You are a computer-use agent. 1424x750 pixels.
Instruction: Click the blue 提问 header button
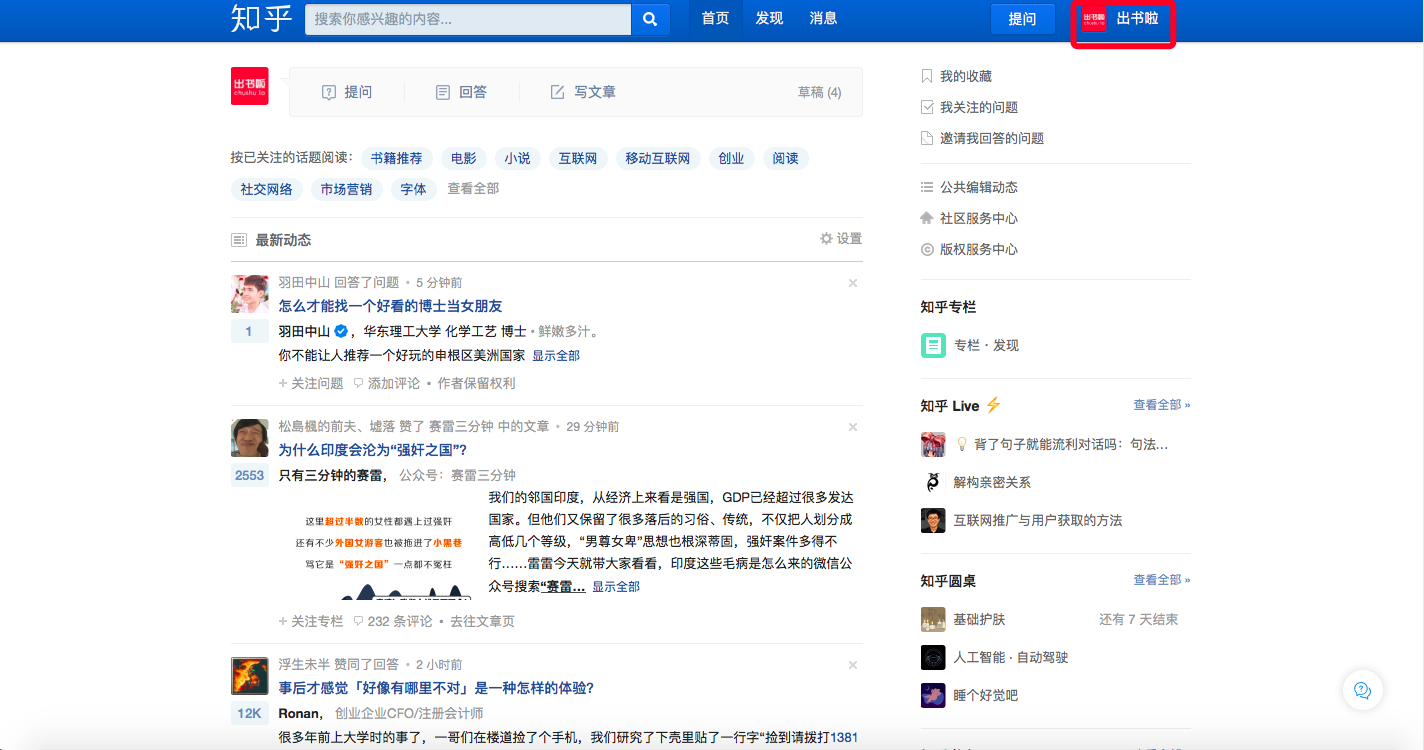[1022, 19]
